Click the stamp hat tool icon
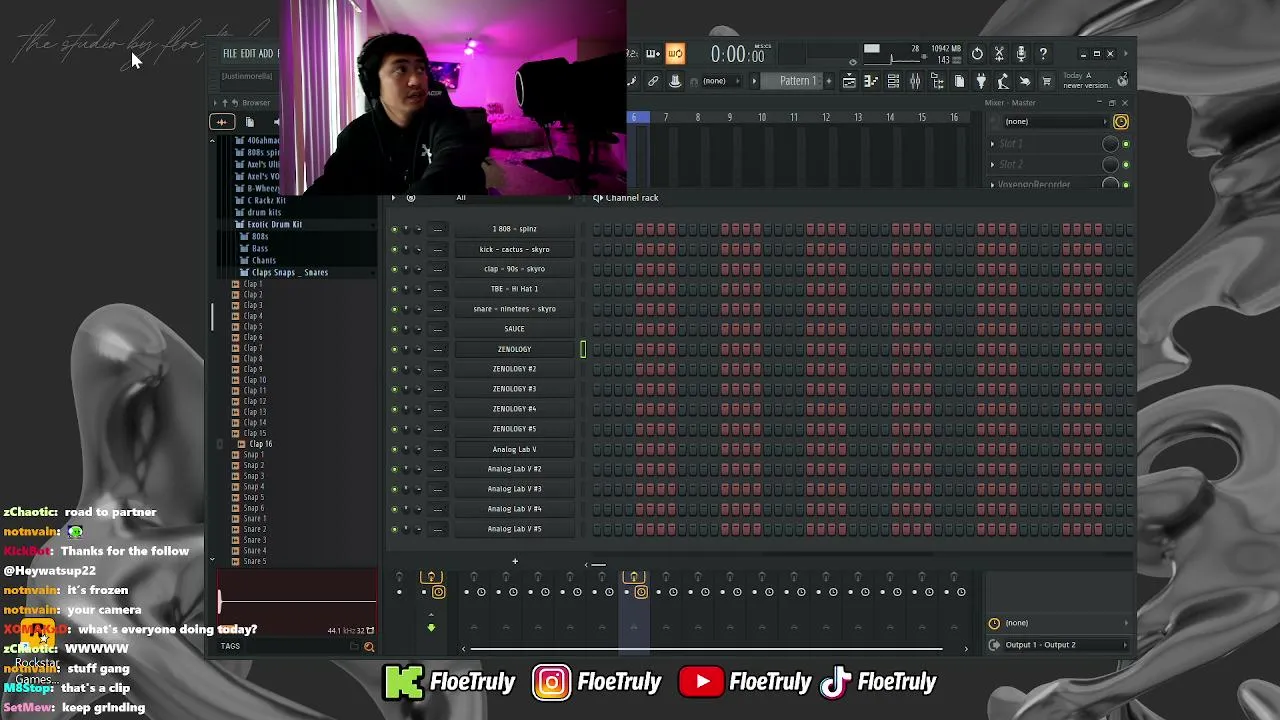1280x720 pixels. click(x=675, y=81)
